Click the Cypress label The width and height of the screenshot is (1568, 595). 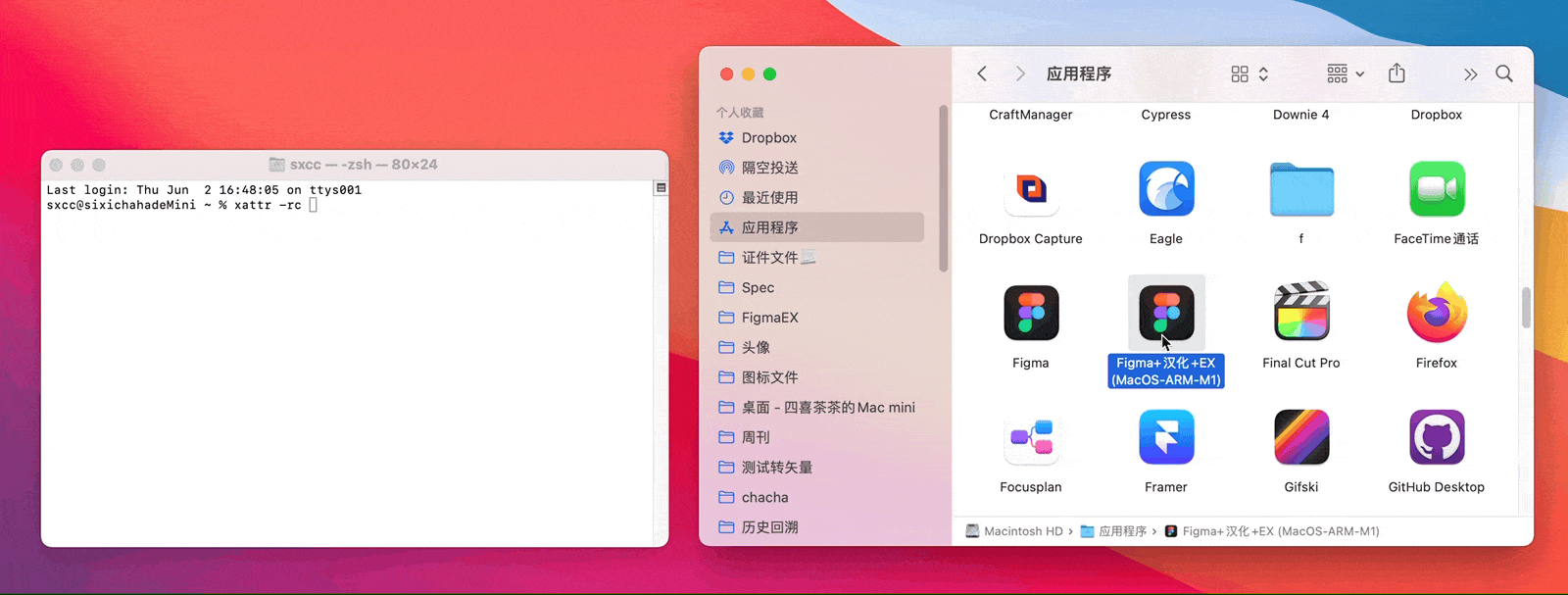click(x=1166, y=115)
